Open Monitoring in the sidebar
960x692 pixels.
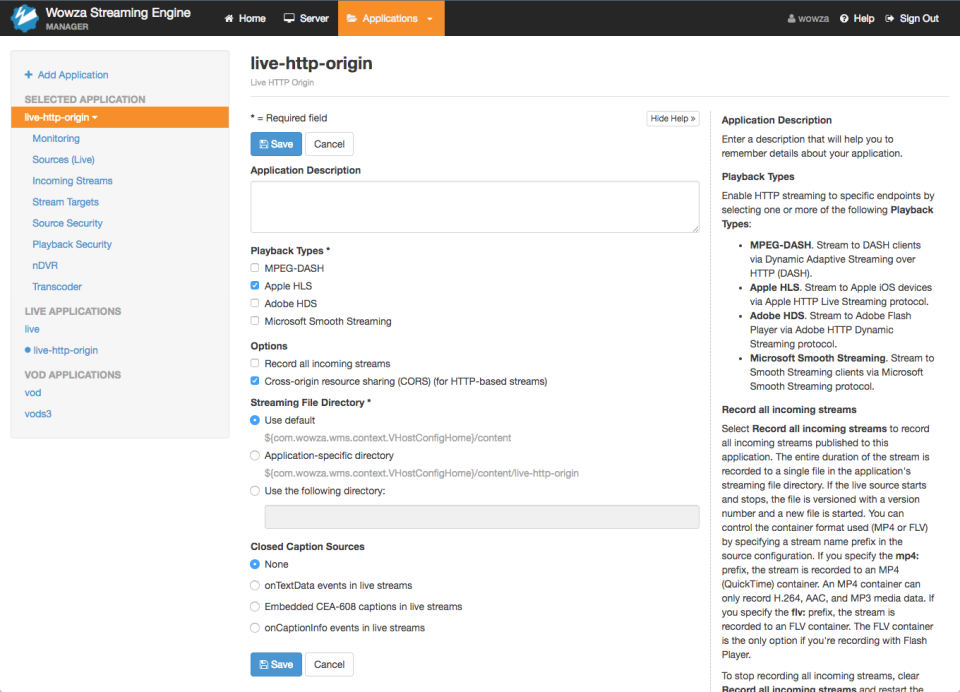(x=56, y=138)
